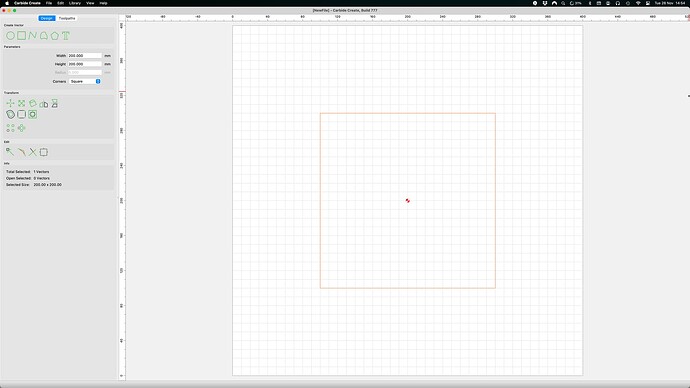Switch to the Design tab
Image resolution: width=690 pixels, height=388 pixels.
[47, 18]
